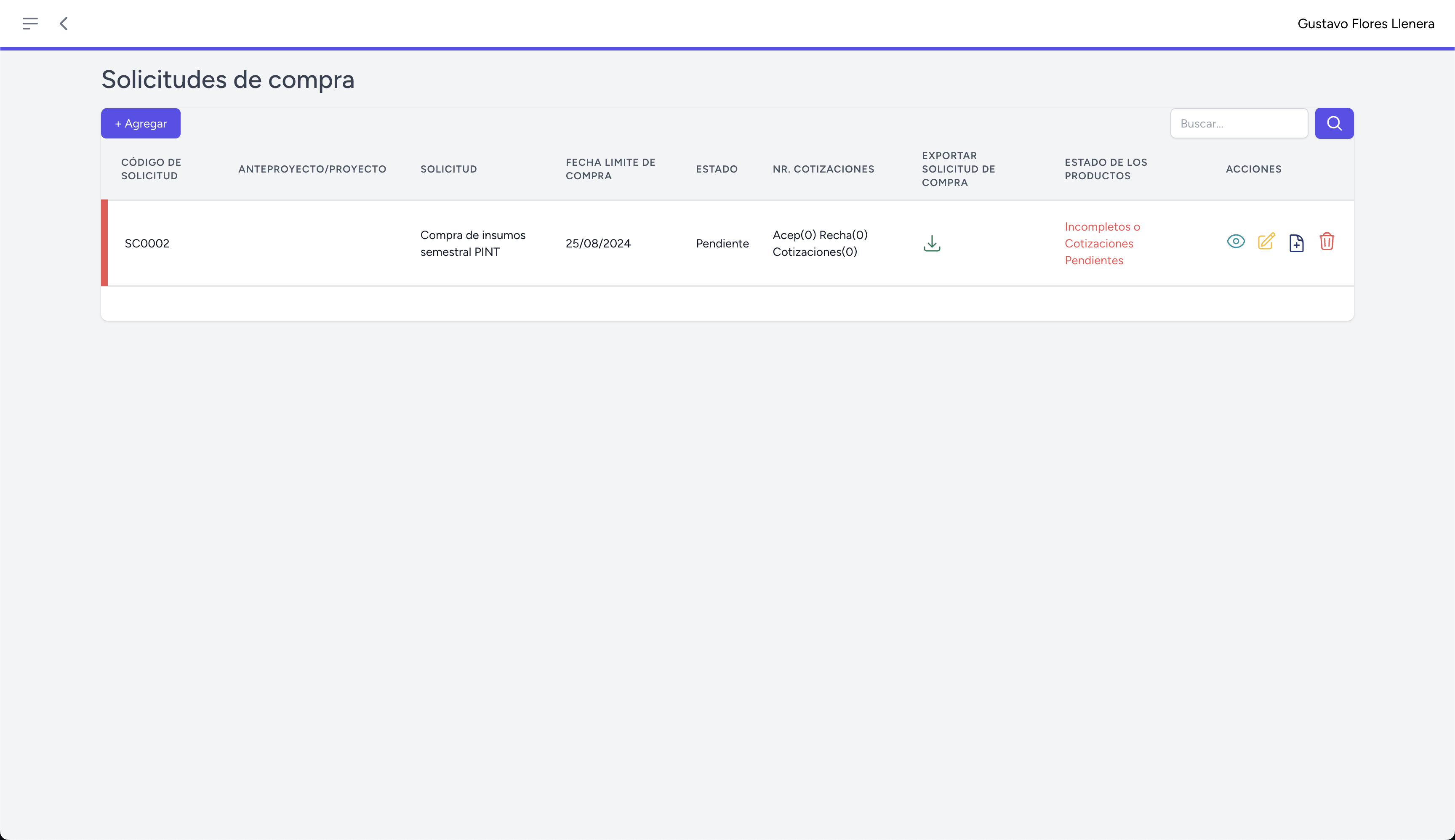This screenshot has height=840, width=1455.
Task: Add quotation using document-plus icon
Action: point(1296,243)
